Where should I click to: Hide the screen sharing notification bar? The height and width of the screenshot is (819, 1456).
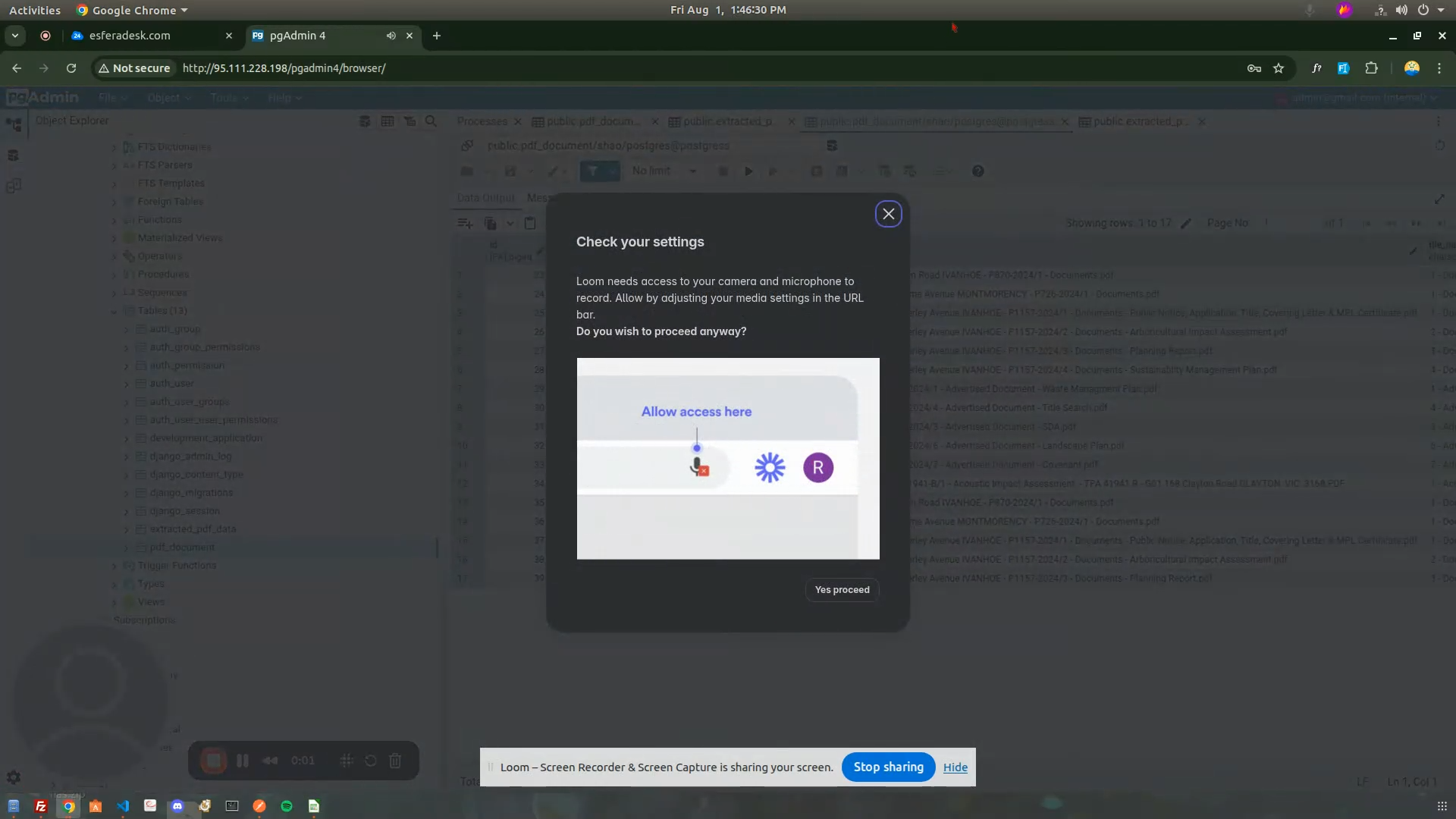tap(955, 767)
